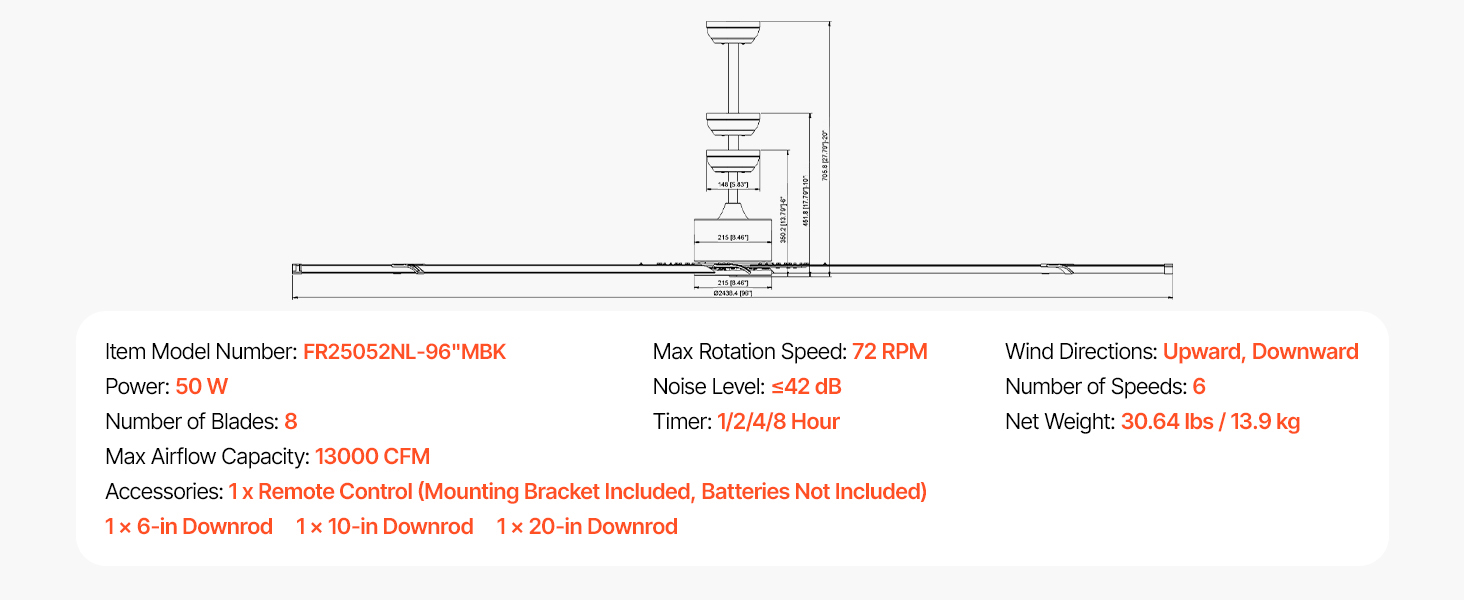The height and width of the screenshot is (600, 1464).
Task: Click the 1/2/4/8 Hour timer value
Action: pos(778,422)
